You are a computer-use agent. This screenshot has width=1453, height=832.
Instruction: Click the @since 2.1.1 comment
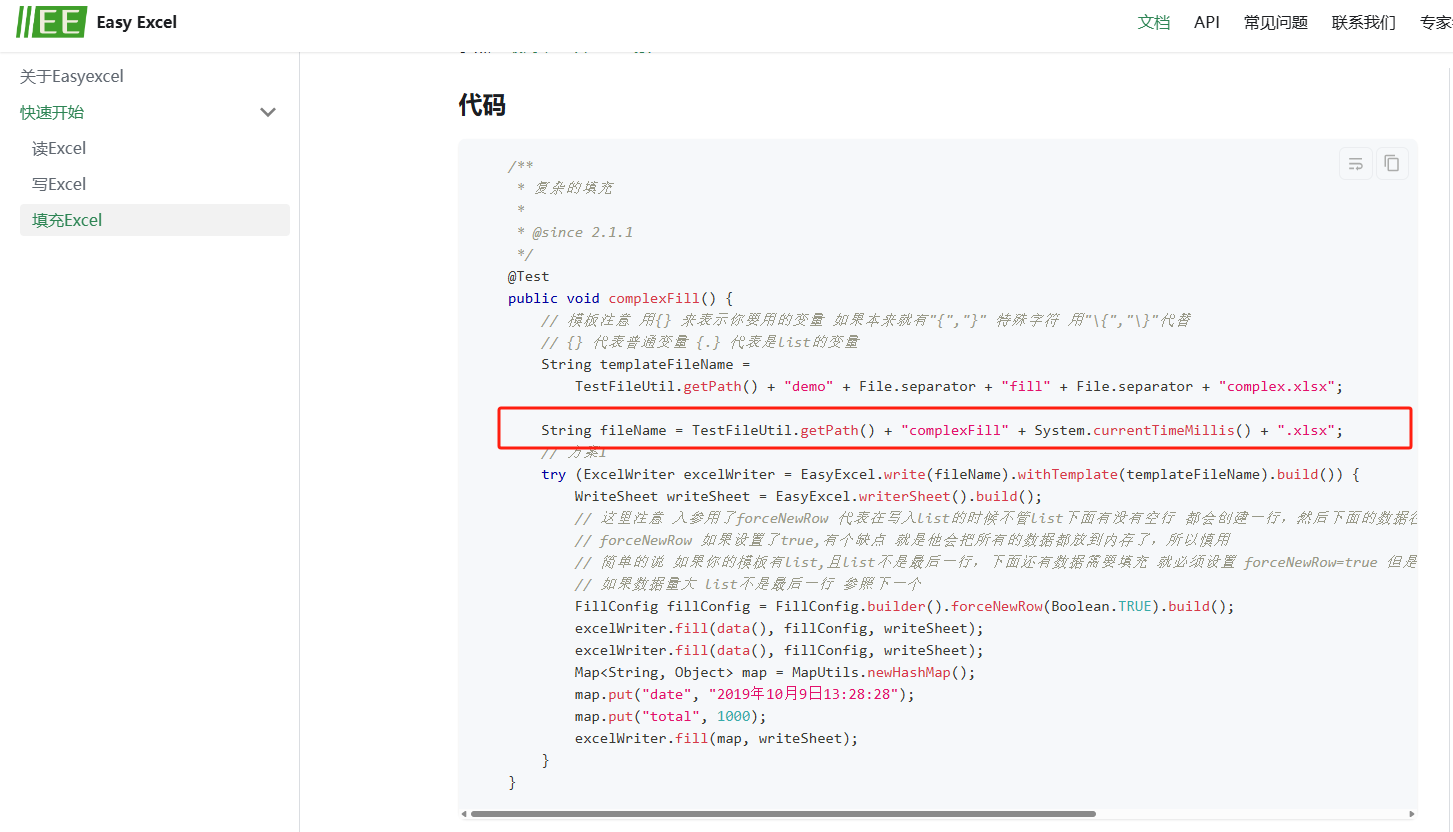[575, 232]
